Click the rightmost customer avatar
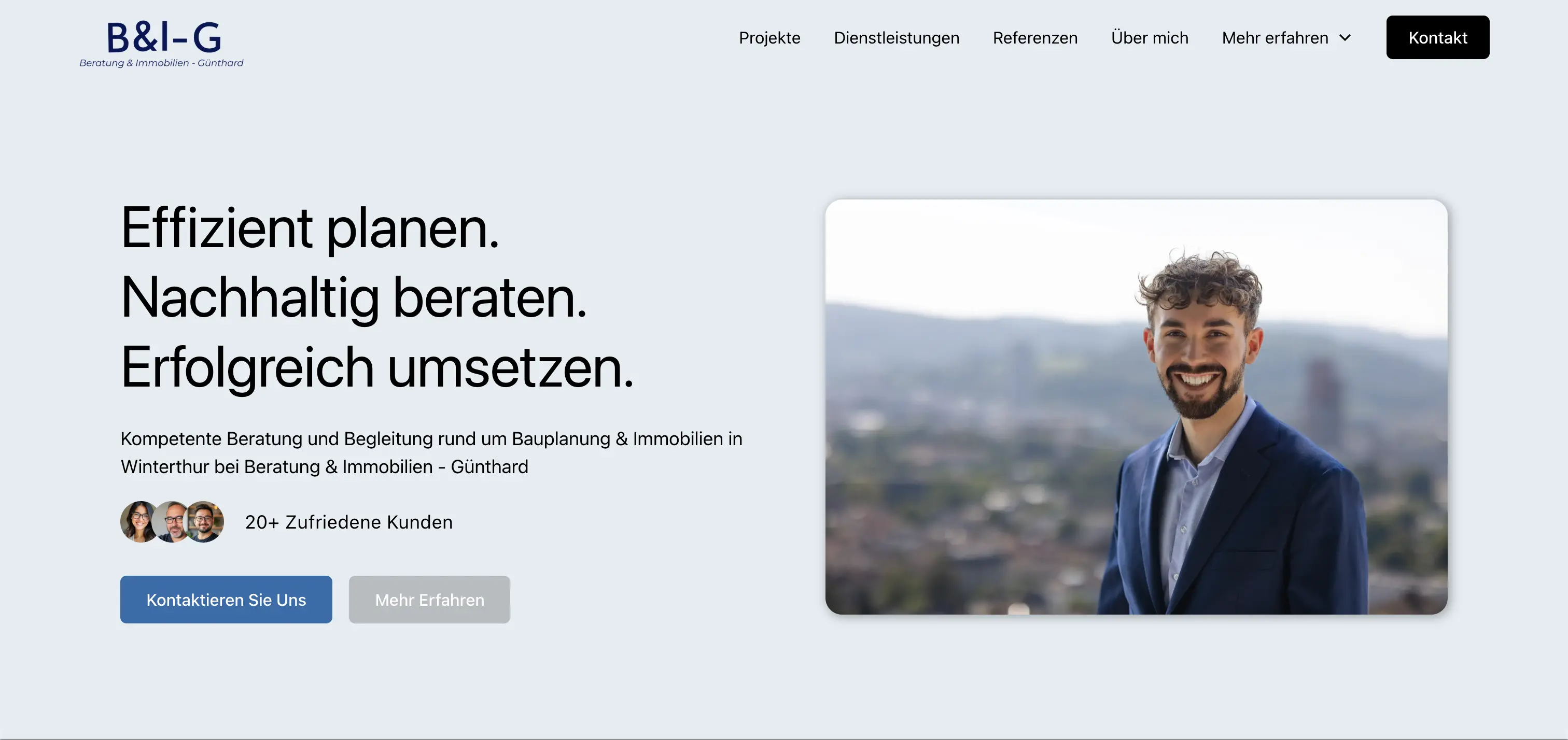Screen dimensions: 1568x740 (x=205, y=521)
